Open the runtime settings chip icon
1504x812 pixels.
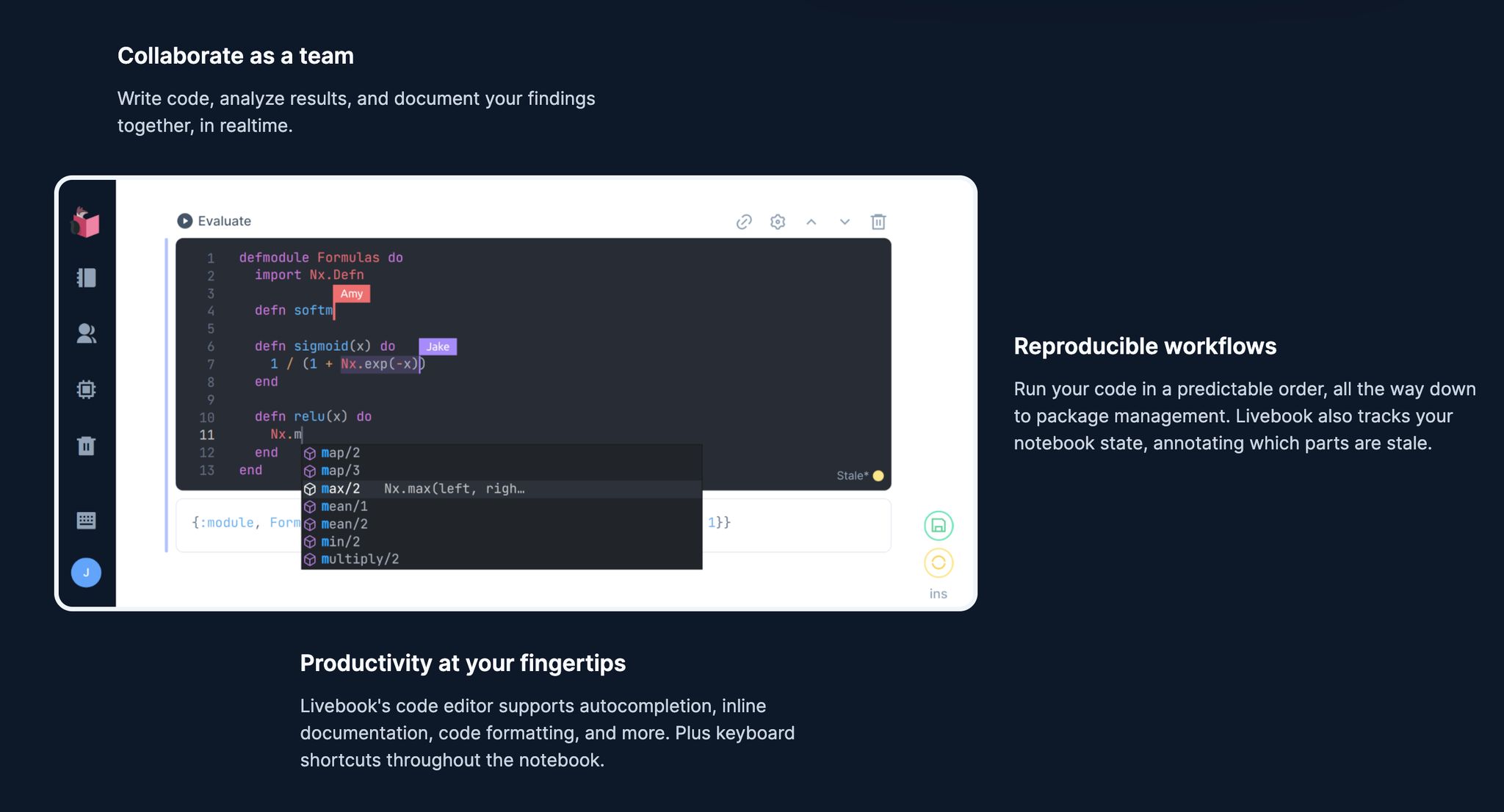click(x=86, y=389)
